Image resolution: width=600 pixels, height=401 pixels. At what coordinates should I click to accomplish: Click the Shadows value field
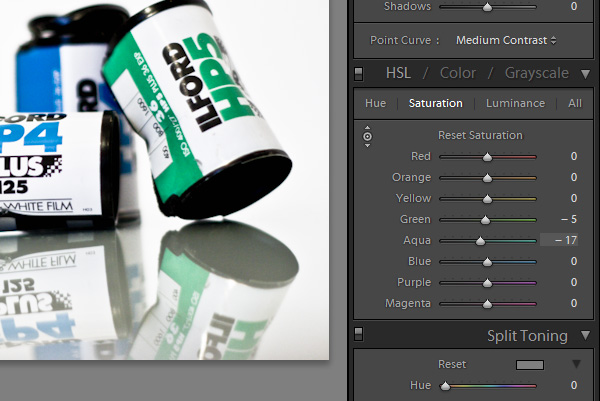pyautogui.click(x=574, y=6)
